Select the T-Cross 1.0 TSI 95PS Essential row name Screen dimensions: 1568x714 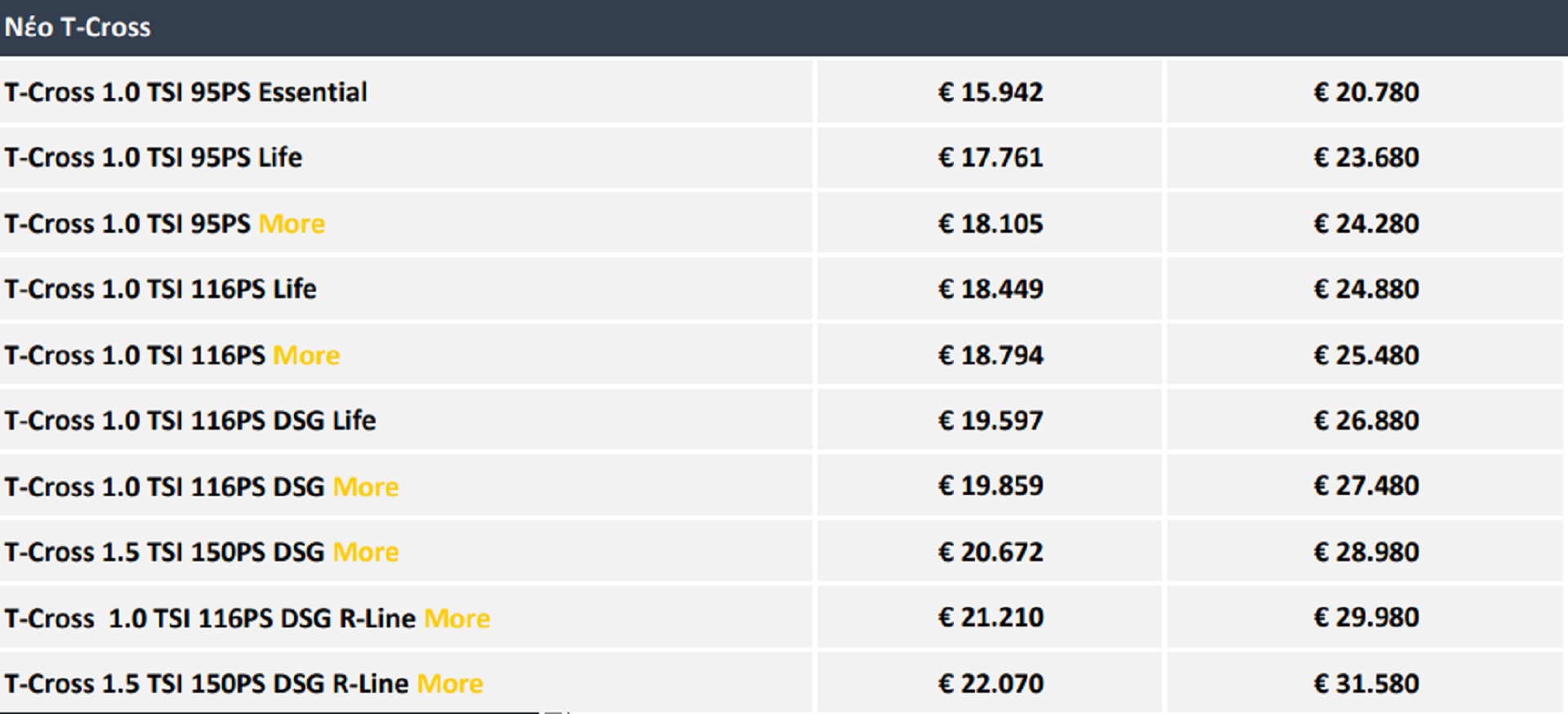click(x=185, y=92)
